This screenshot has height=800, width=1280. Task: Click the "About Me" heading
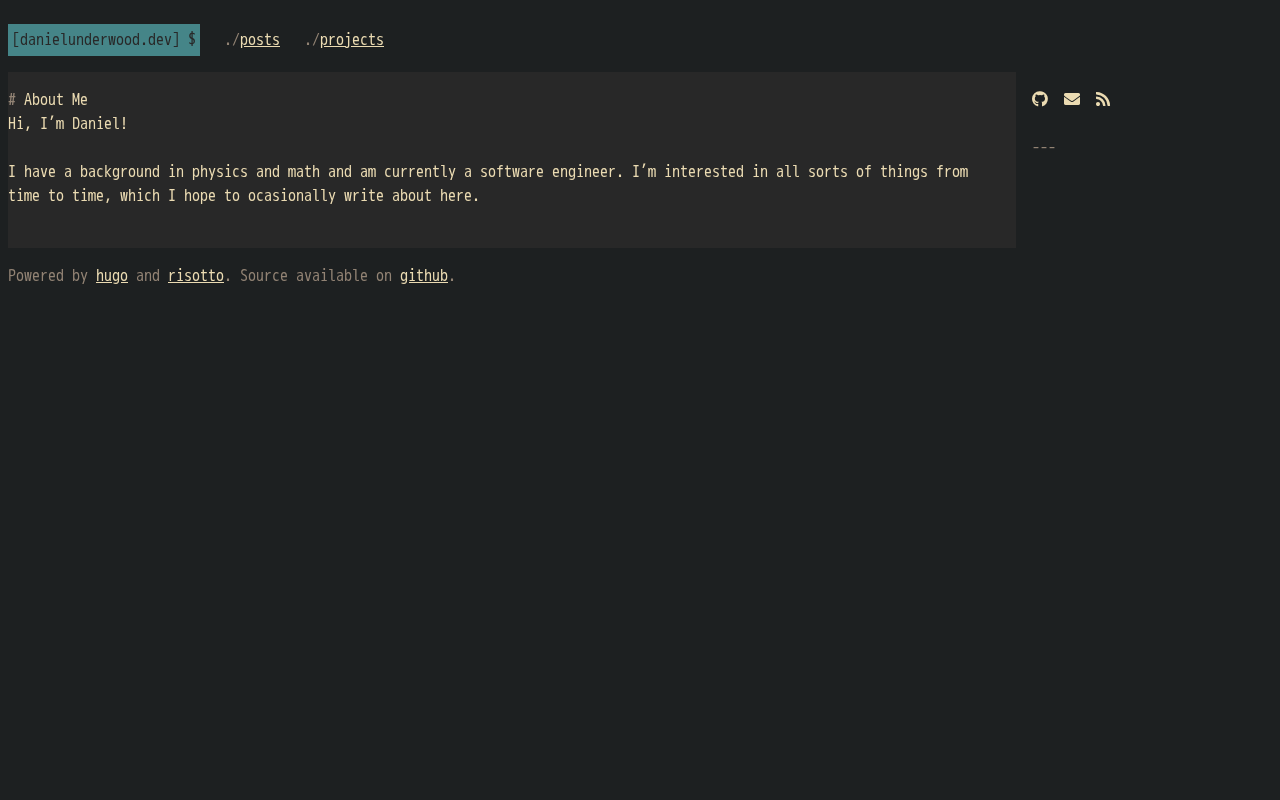(x=56, y=100)
